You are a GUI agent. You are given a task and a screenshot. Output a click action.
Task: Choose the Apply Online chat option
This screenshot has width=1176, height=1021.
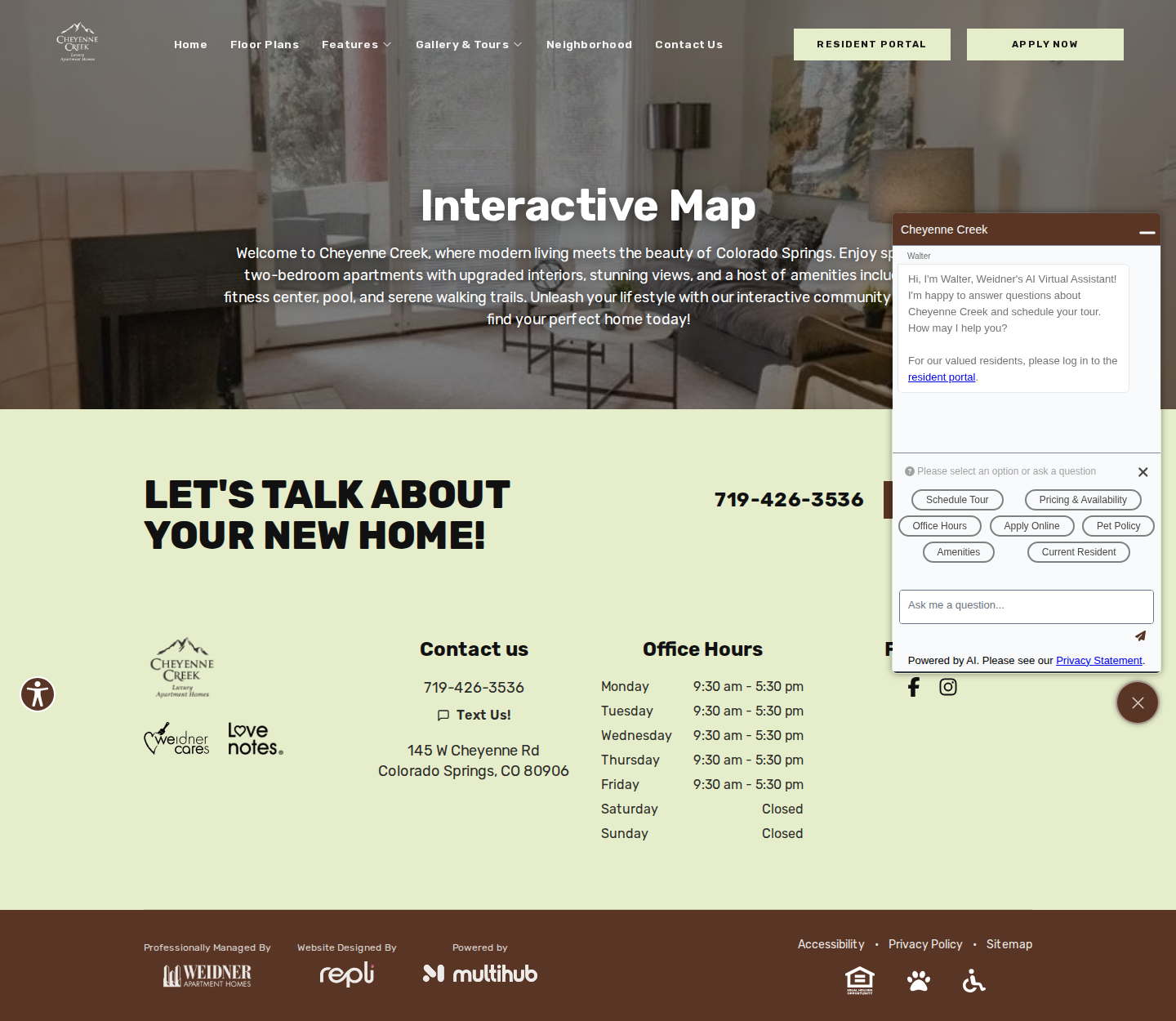point(1032,526)
